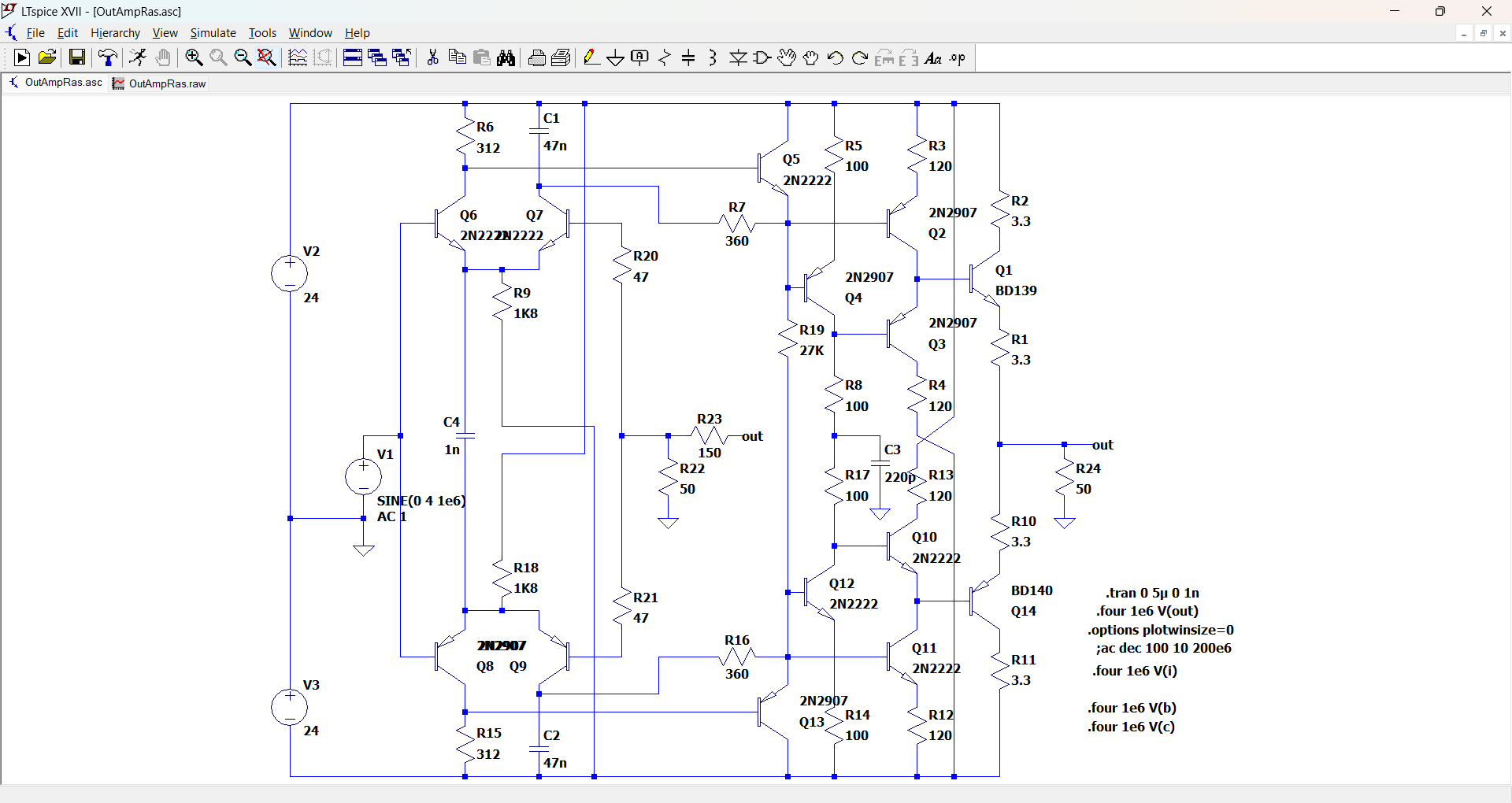Click the Redo arrow icon
The image size is (1512, 803).
(x=860, y=57)
